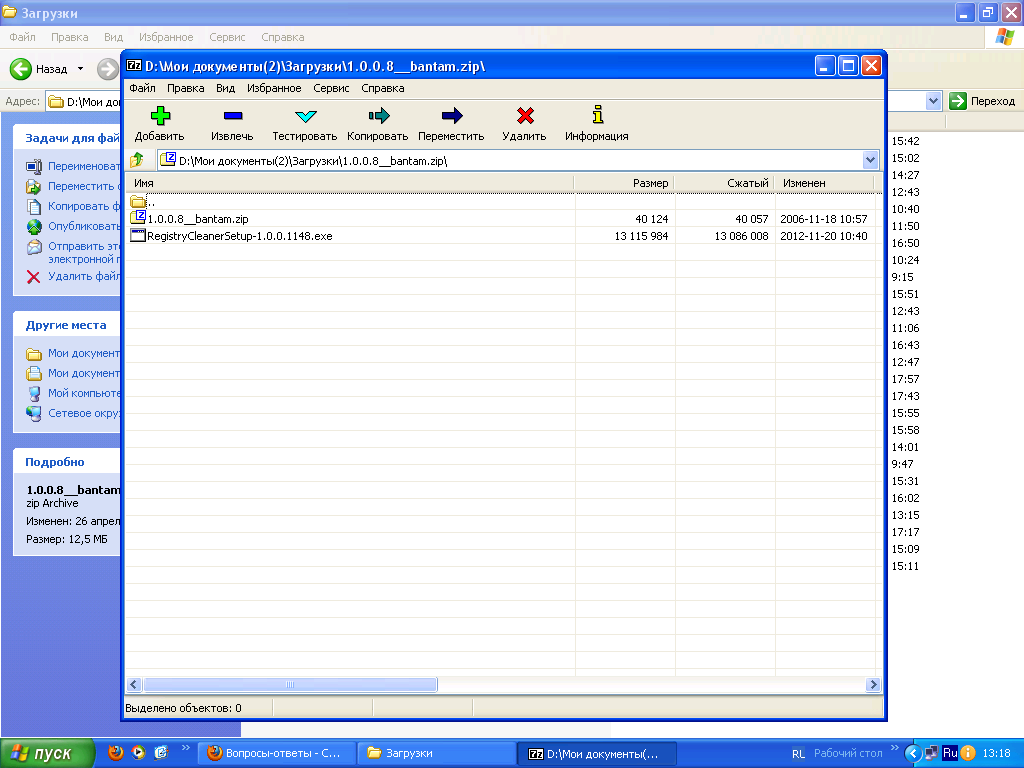Viewport: 1024px width, 768px height.
Task: Click the Рабочий стол taskbar toolbar label
Action: point(848,753)
